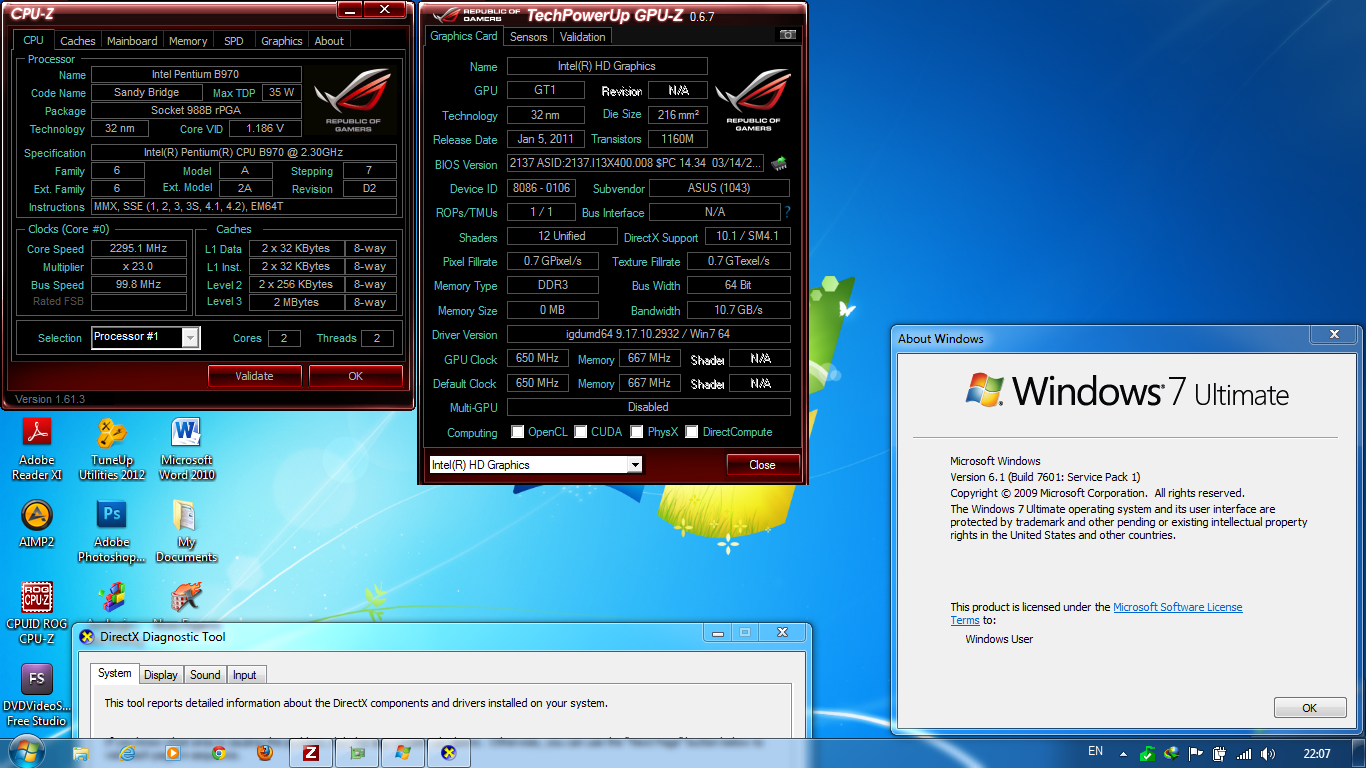Open Adobe Reader XI desktop icon
Screen dimensions: 1366x768
pos(37,433)
